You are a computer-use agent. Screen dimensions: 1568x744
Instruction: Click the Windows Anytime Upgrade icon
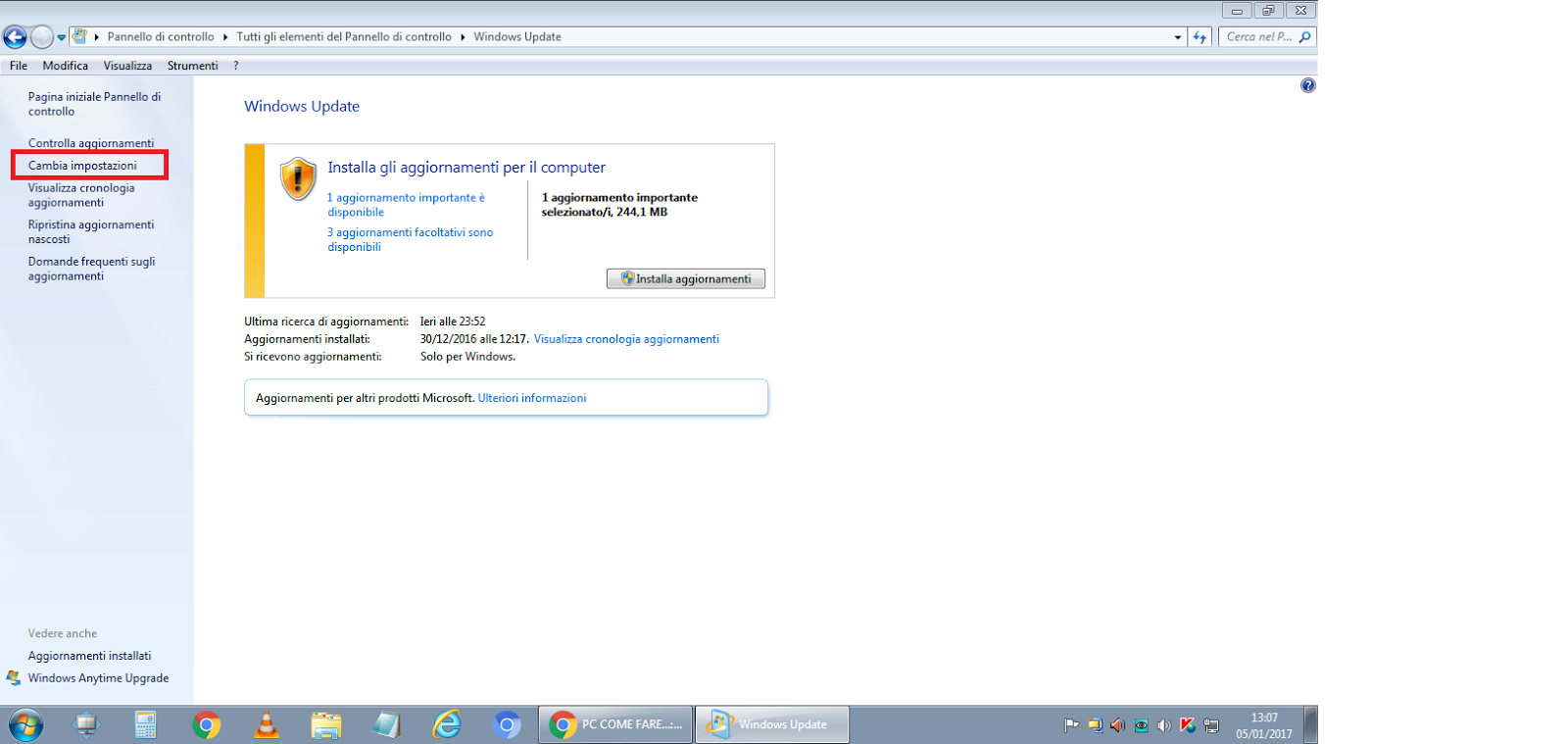coord(14,678)
